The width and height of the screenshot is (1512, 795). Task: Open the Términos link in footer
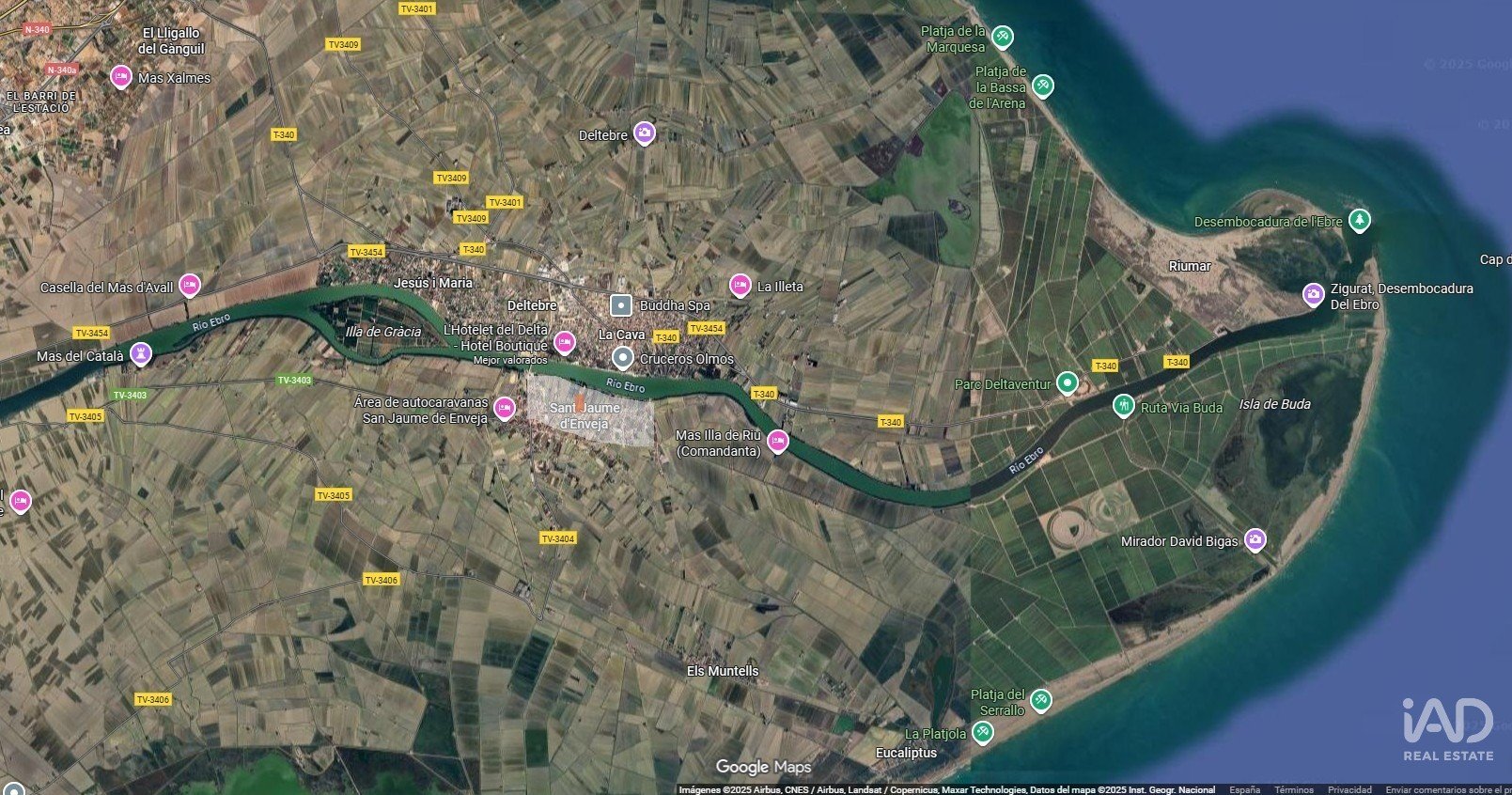click(x=1294, y=789)
